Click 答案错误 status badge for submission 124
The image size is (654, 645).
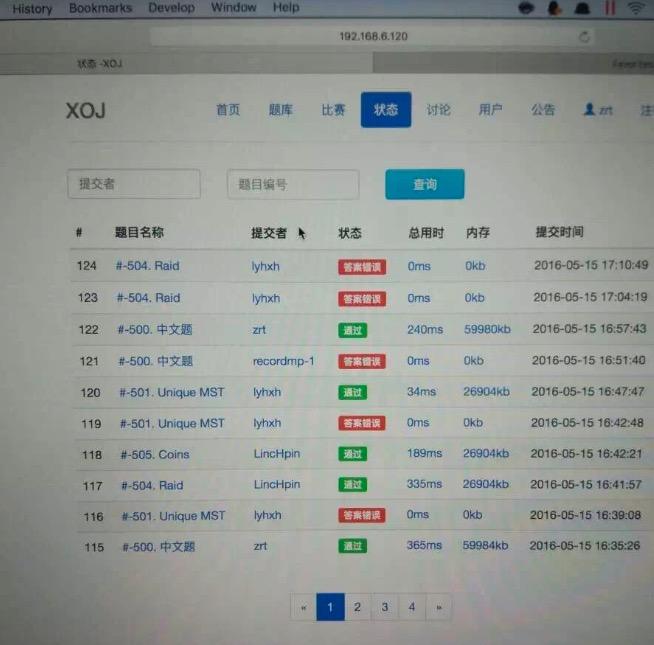[x=361, y=267]
